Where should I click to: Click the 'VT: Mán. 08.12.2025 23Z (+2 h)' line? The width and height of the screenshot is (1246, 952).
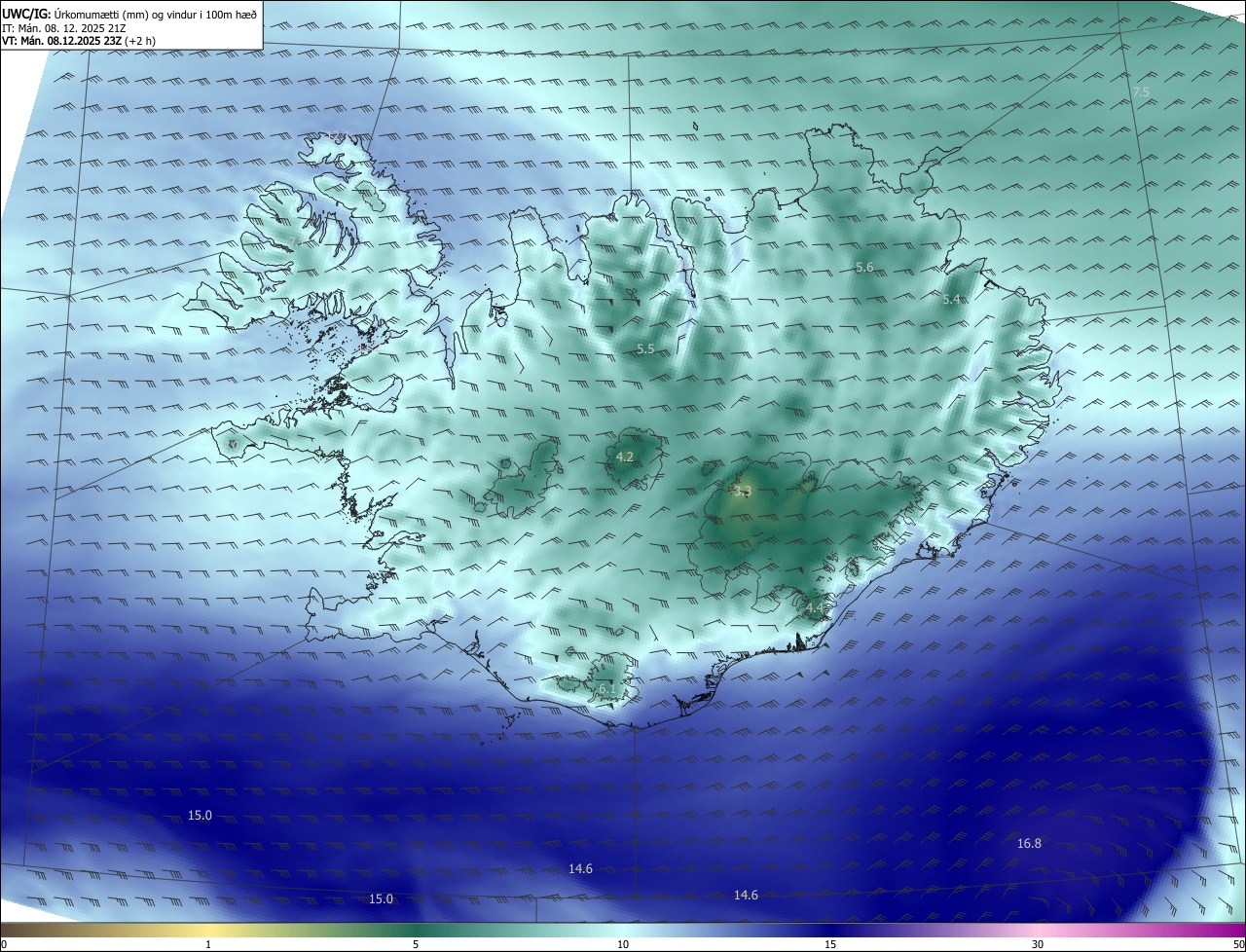point(79,41)
